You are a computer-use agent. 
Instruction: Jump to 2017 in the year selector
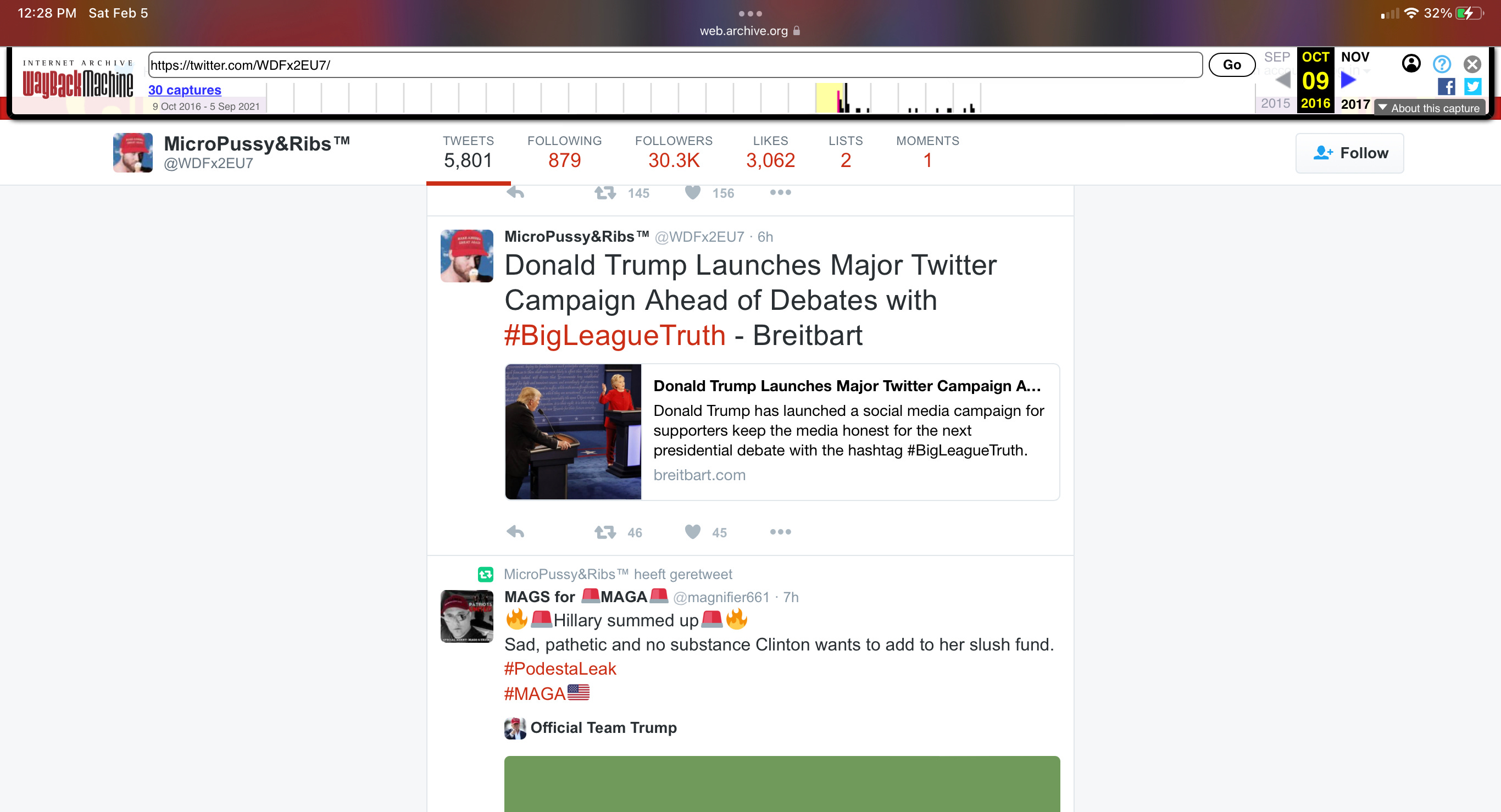tap(1355, 104)
